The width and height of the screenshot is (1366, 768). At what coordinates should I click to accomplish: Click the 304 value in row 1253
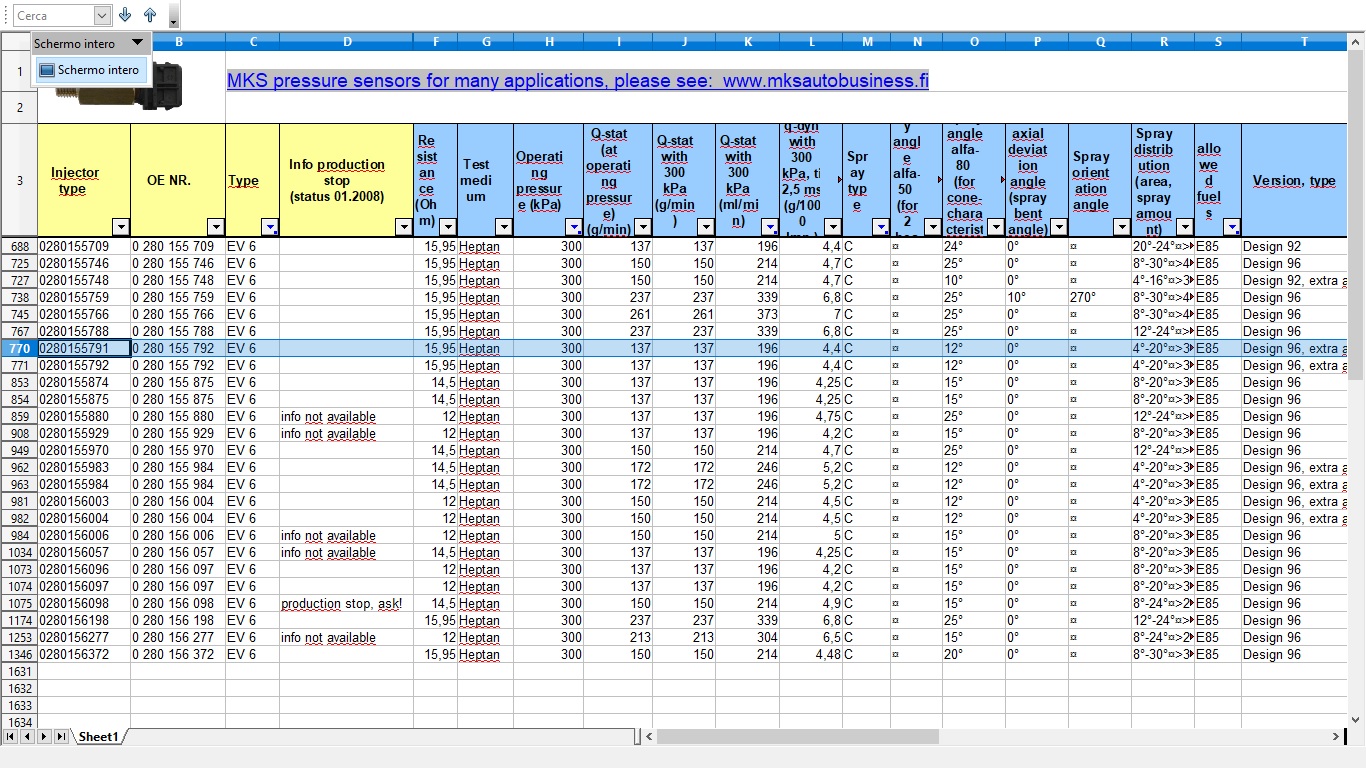(x=747, y=637)
